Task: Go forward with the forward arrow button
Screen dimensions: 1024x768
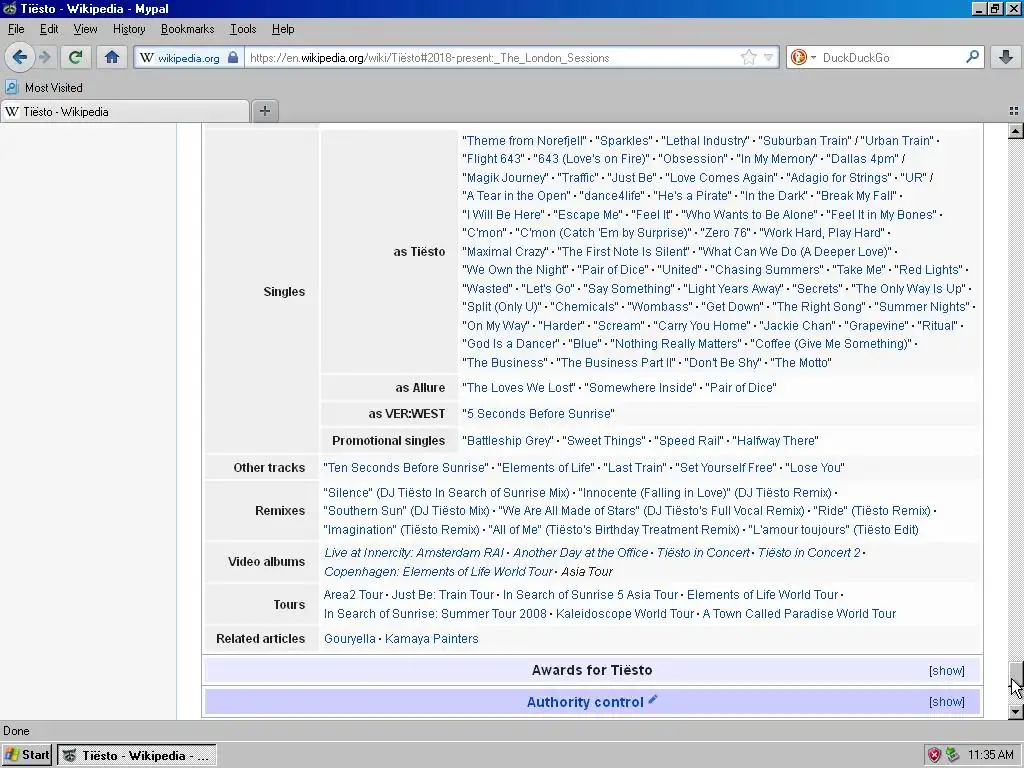Action: coord(44,57)
